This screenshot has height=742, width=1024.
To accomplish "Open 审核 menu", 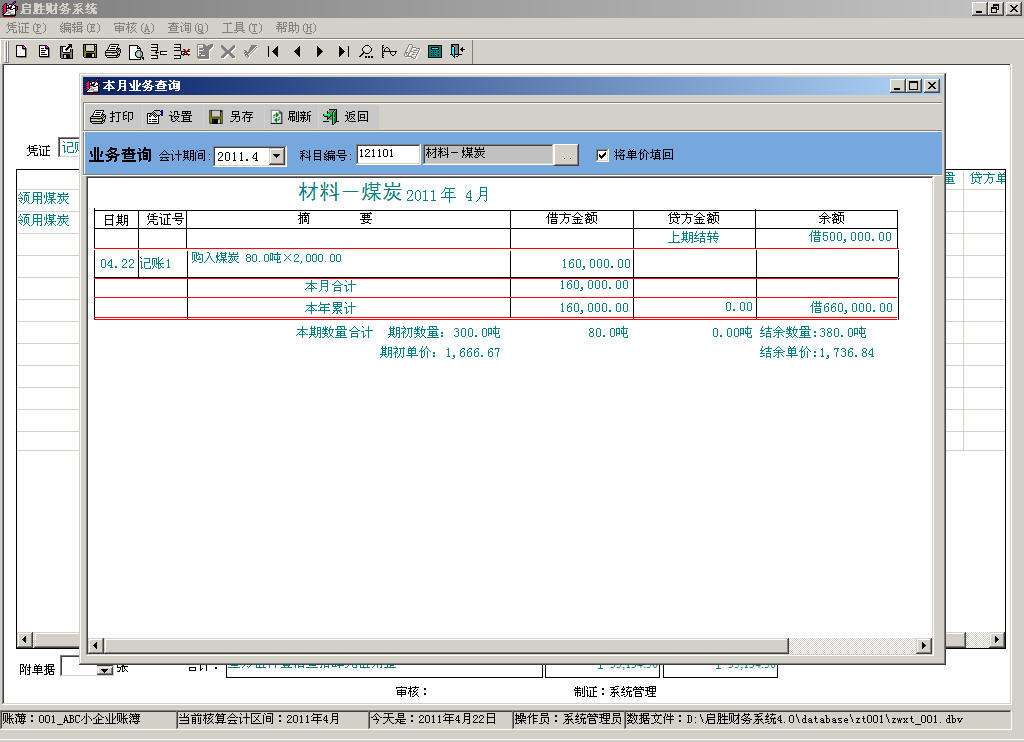I will pyautogui.click(x=134, y=28).
